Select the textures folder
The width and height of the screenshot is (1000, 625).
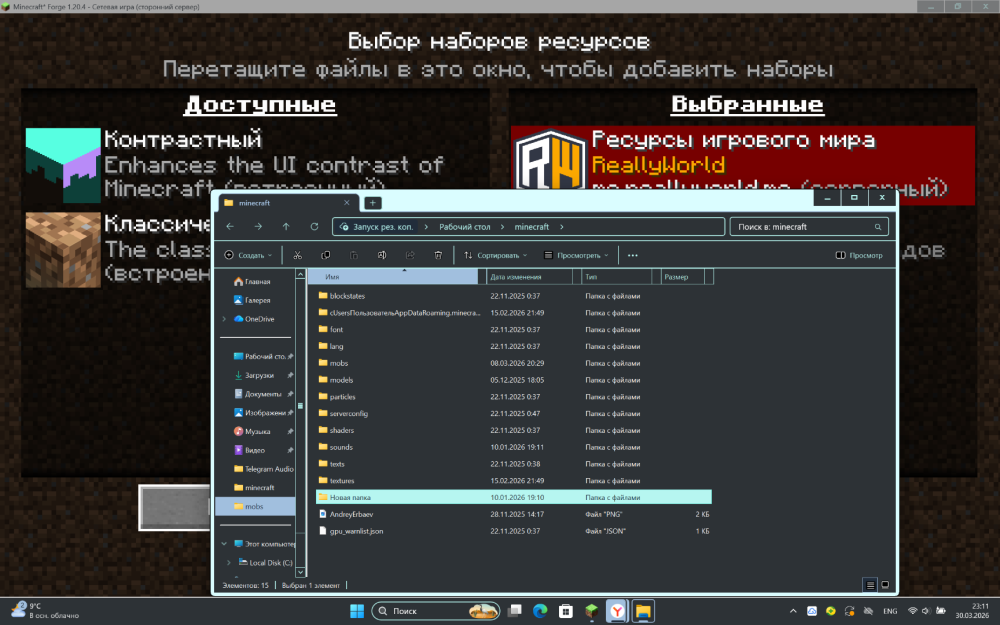point(514,481)
